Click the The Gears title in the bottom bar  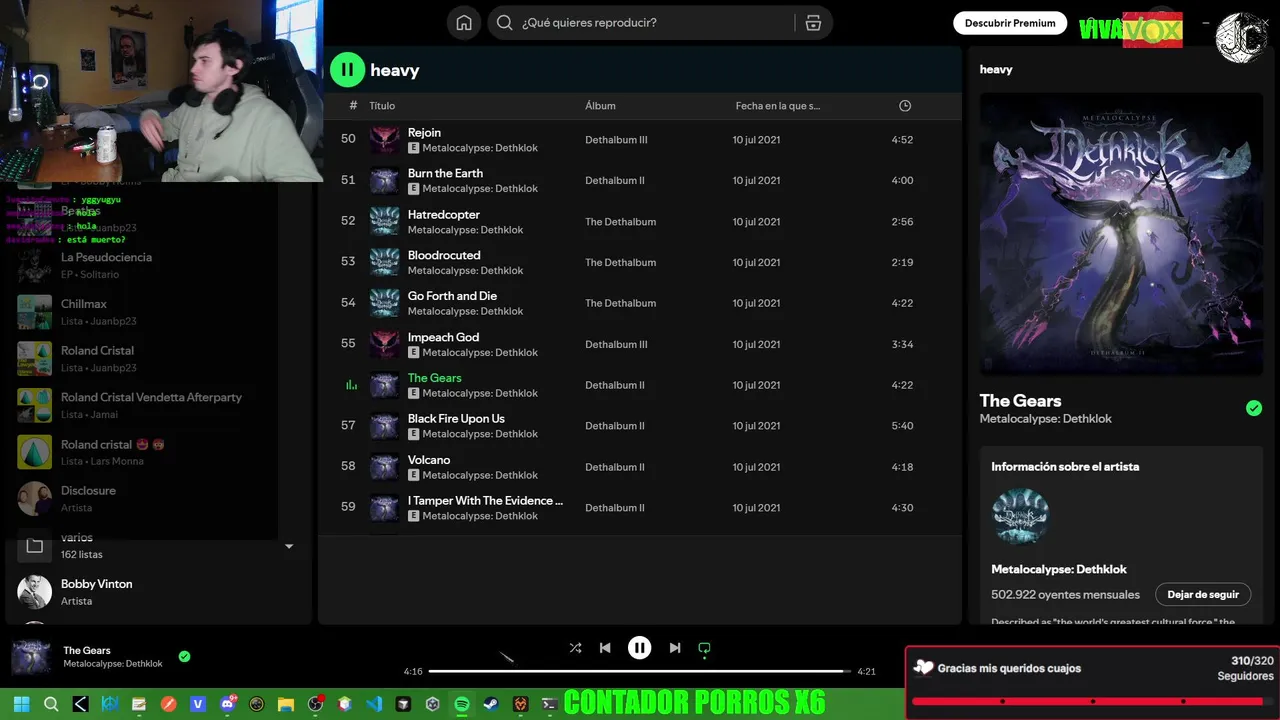[x=87, y=651]
